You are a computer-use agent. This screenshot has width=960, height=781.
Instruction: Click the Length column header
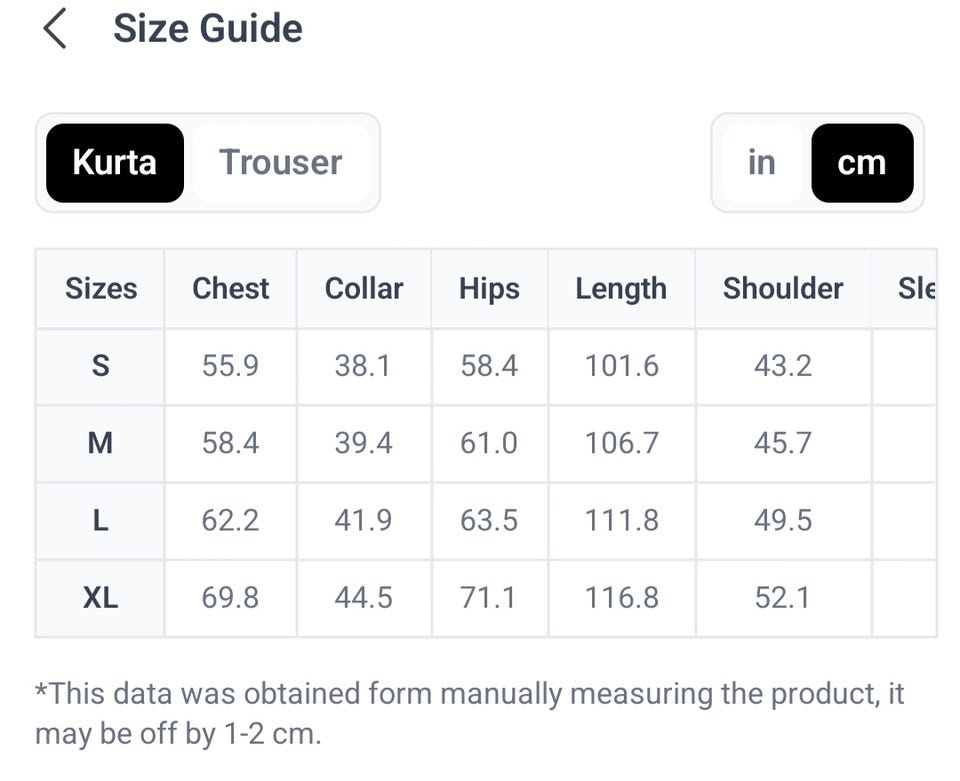(x=621, y=289)
